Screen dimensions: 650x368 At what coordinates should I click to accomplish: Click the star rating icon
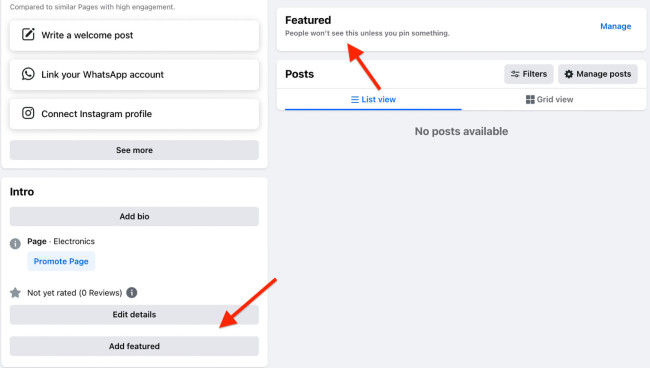pos(15,293)
